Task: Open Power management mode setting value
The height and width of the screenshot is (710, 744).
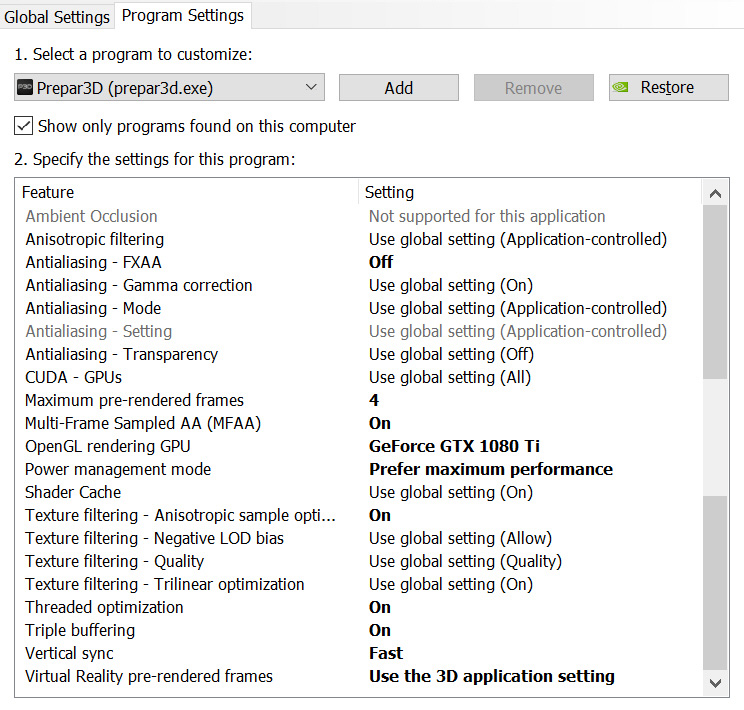Action: click(x=490, y=469)
